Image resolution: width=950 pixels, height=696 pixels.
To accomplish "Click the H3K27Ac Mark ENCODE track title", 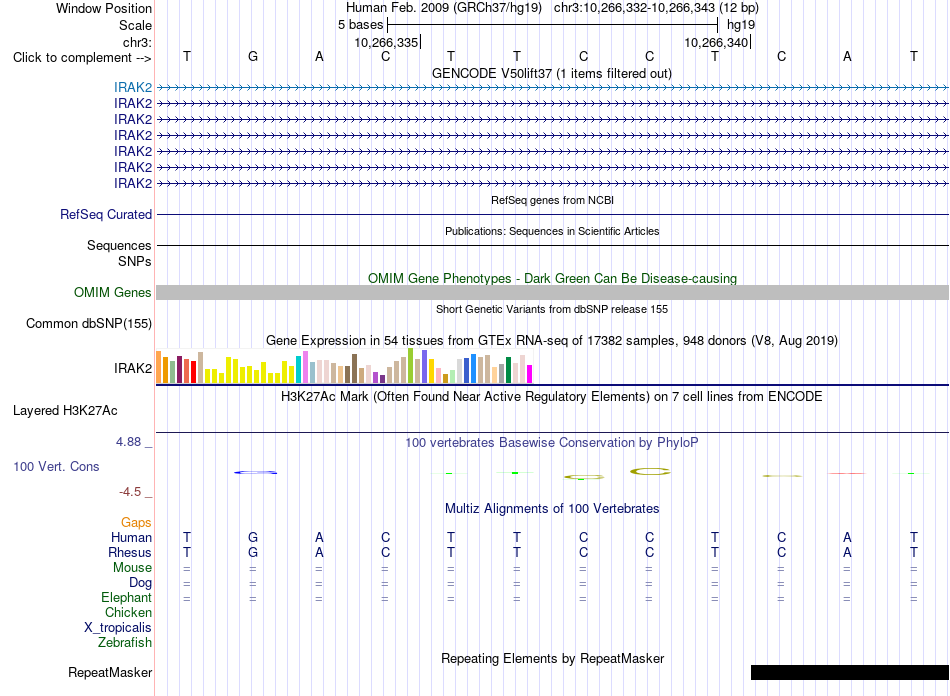I will click(552, 397).
